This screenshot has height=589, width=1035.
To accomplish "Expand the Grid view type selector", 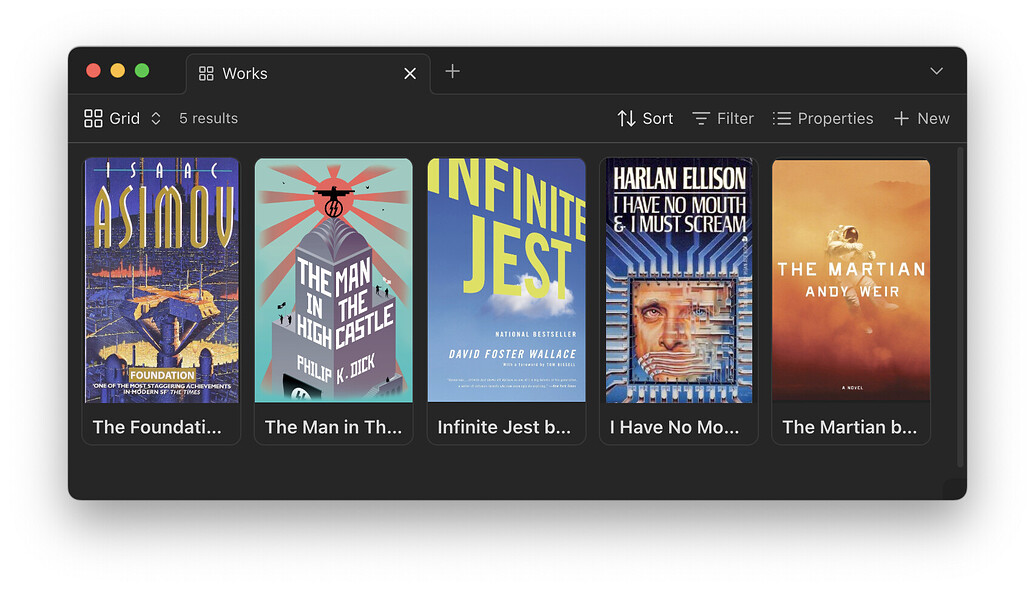I will pos(156,118).
